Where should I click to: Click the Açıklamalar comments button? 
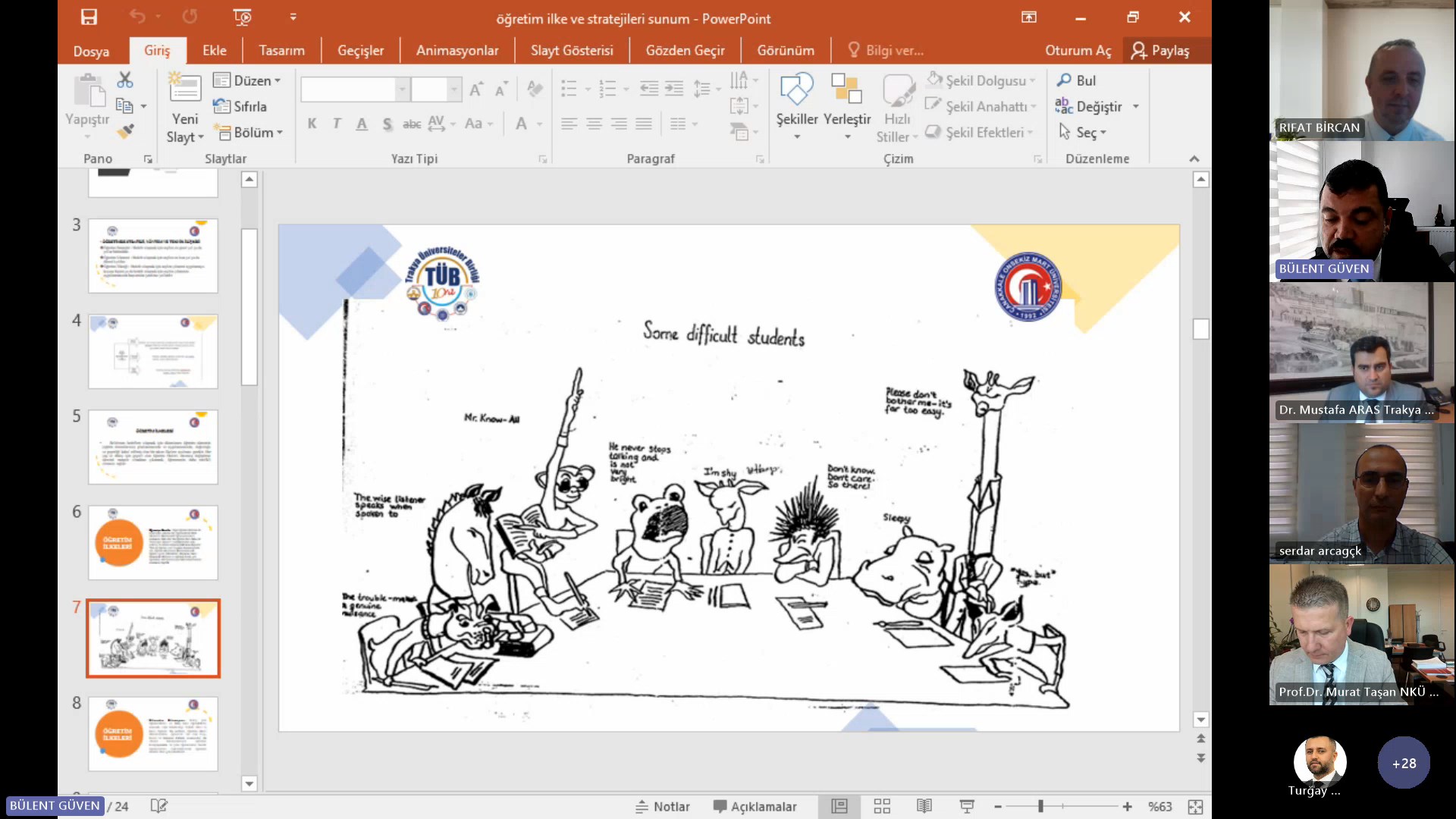[x=755, y=806]
